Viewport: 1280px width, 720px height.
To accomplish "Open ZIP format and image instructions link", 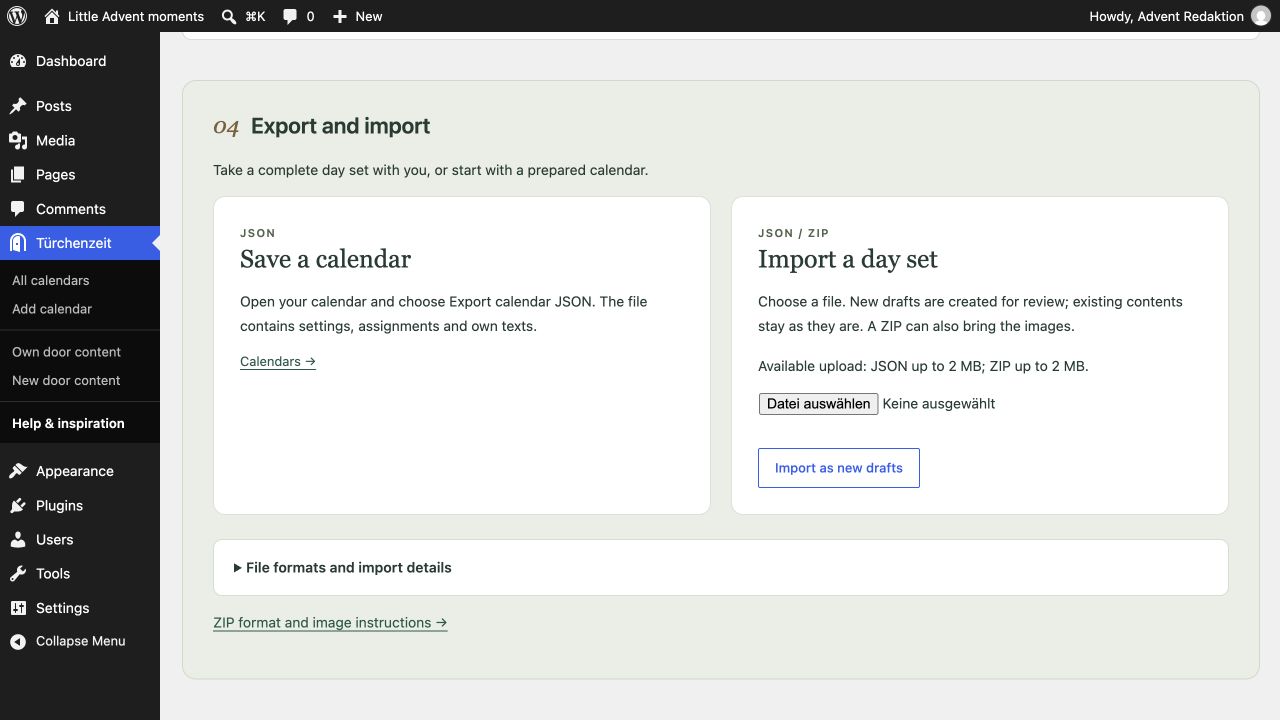I will coord(330,623).
